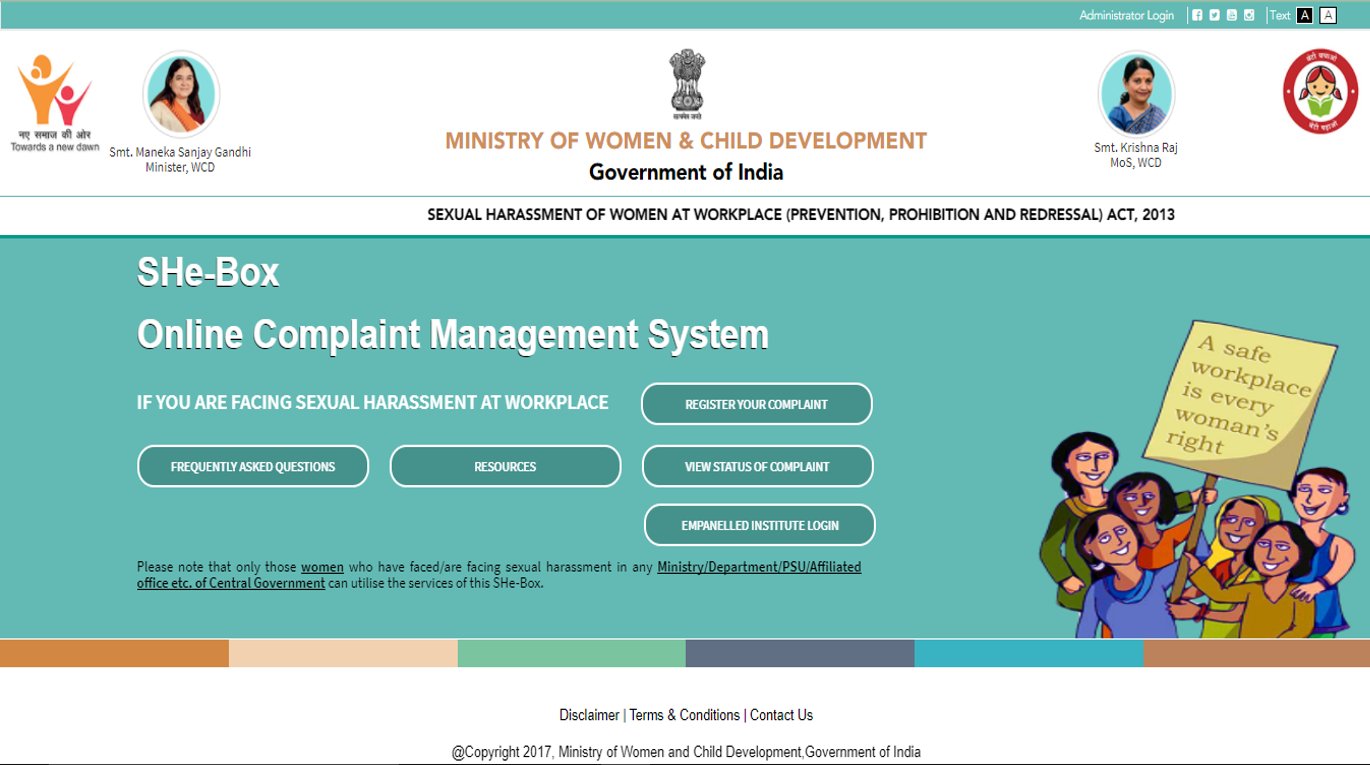
Task: Click 'If you are facing sexual harassment' text
Action: coord(373,402)
